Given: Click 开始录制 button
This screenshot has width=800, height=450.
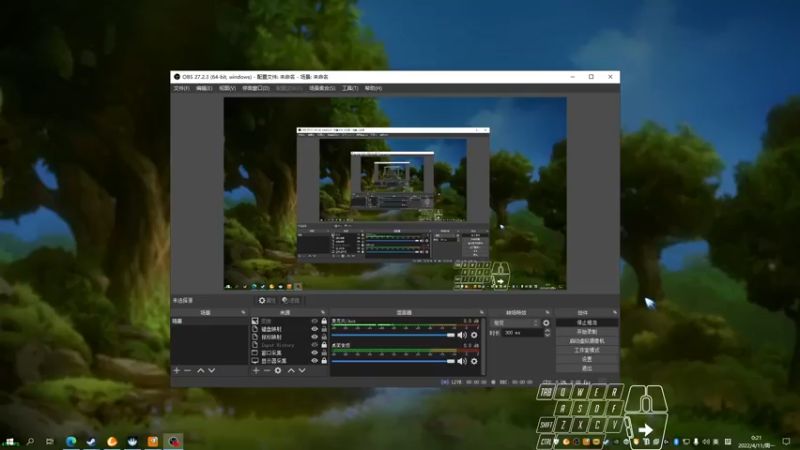Looking at the screenshot, I should 587,332.
